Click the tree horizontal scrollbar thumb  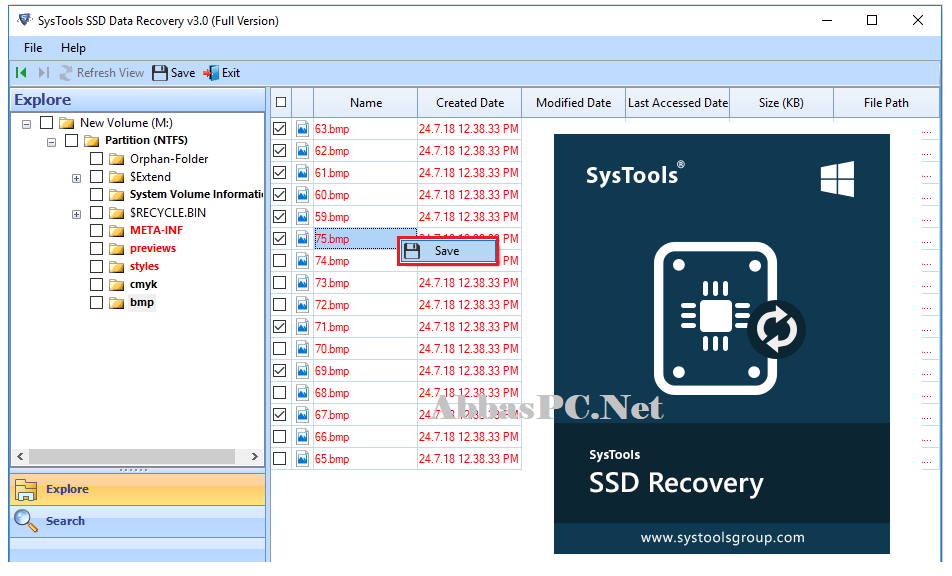132,456
